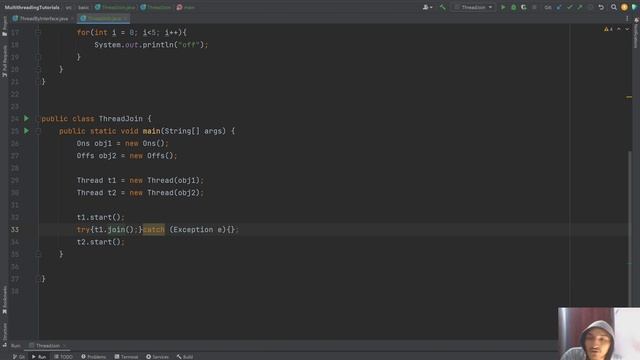
Task: Click the Ons obj1 = new Ons(); line
Action: [122, 143]
